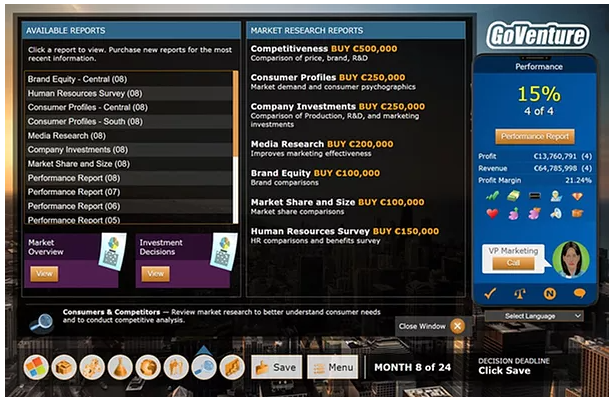Open Consumer Profiles - South (08) report
Viewport: 613px width, 401px height.
tap(129, 121)
